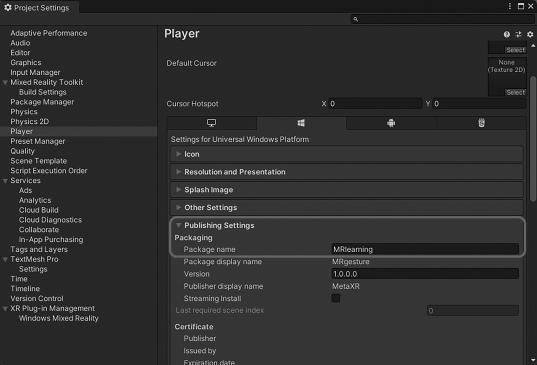This screenshot has height=365, width=537.
Task: Switch to the Android platform tab
Action: click(x=391, y=123)
